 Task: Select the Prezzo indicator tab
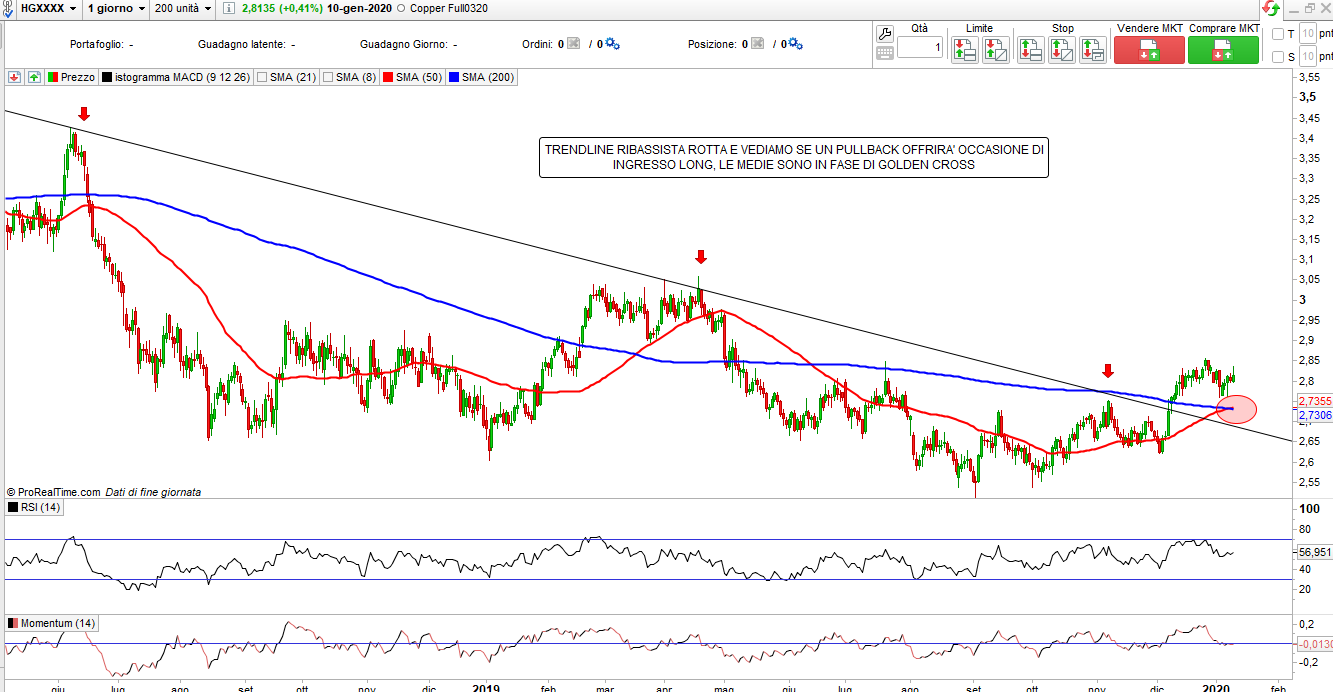click(x=71, y=77)
